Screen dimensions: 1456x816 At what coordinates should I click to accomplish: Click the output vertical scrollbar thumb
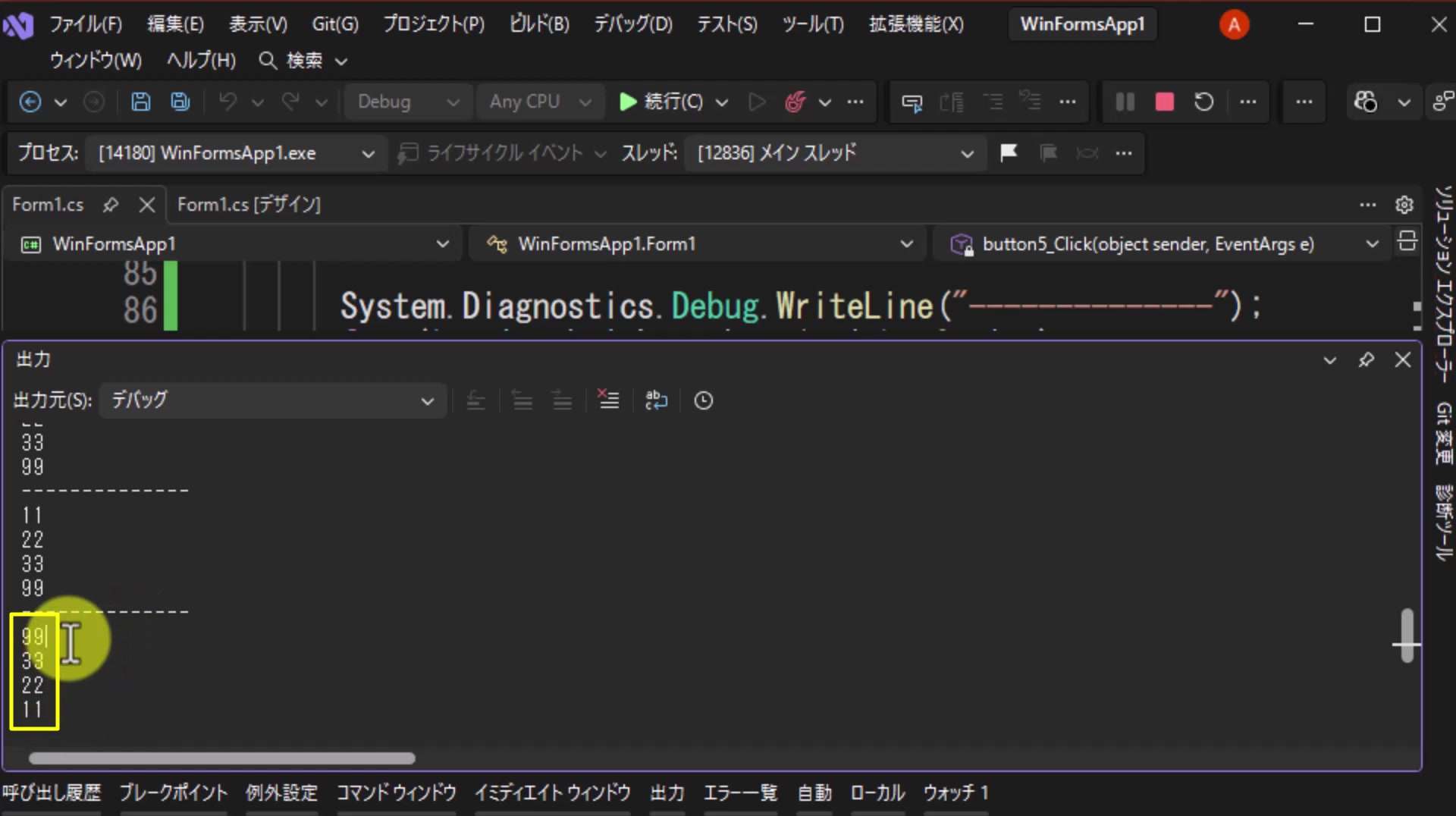(1407, 636)
